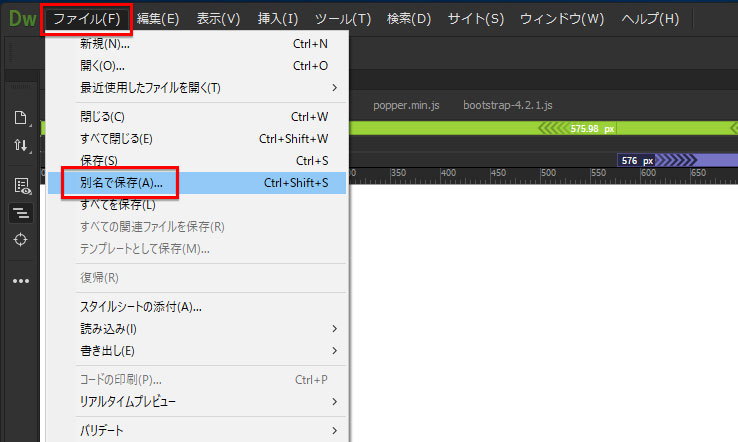
Task: Open the Open Documents icon in left toolbar
Action: (x=20, y=117)
